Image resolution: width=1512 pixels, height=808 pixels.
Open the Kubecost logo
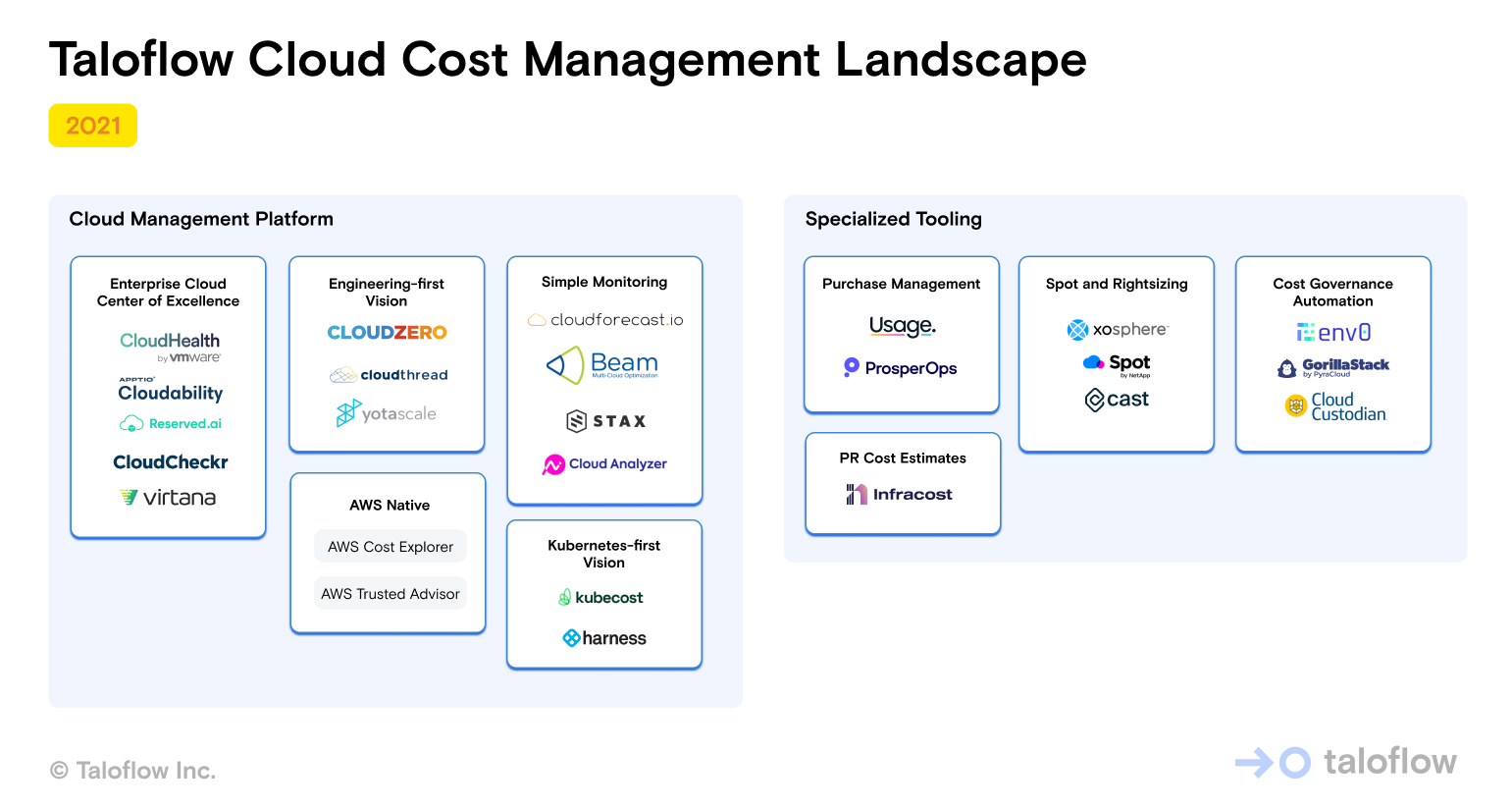[602, 597]
